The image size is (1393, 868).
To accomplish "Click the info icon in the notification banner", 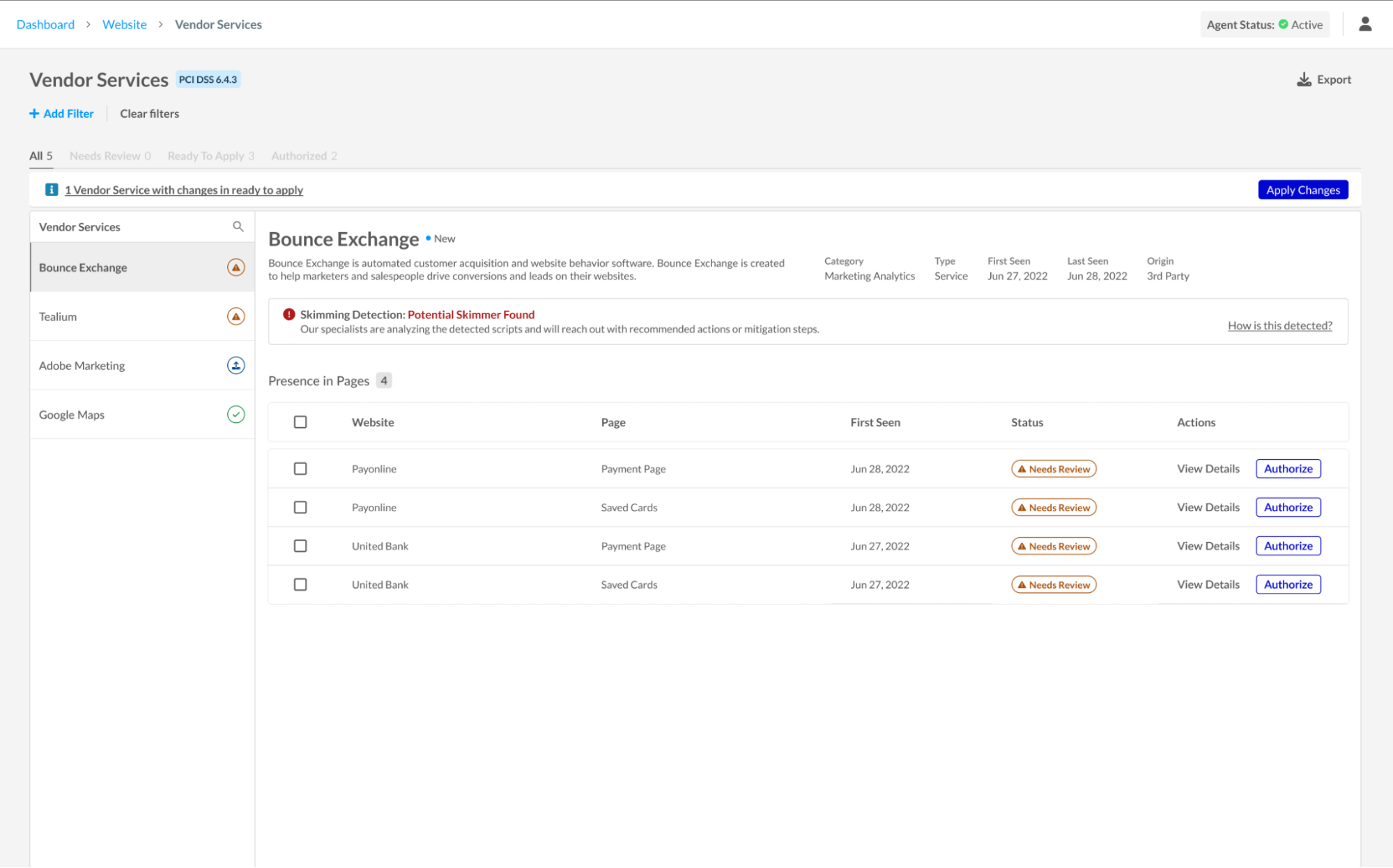I will [51, 189].
